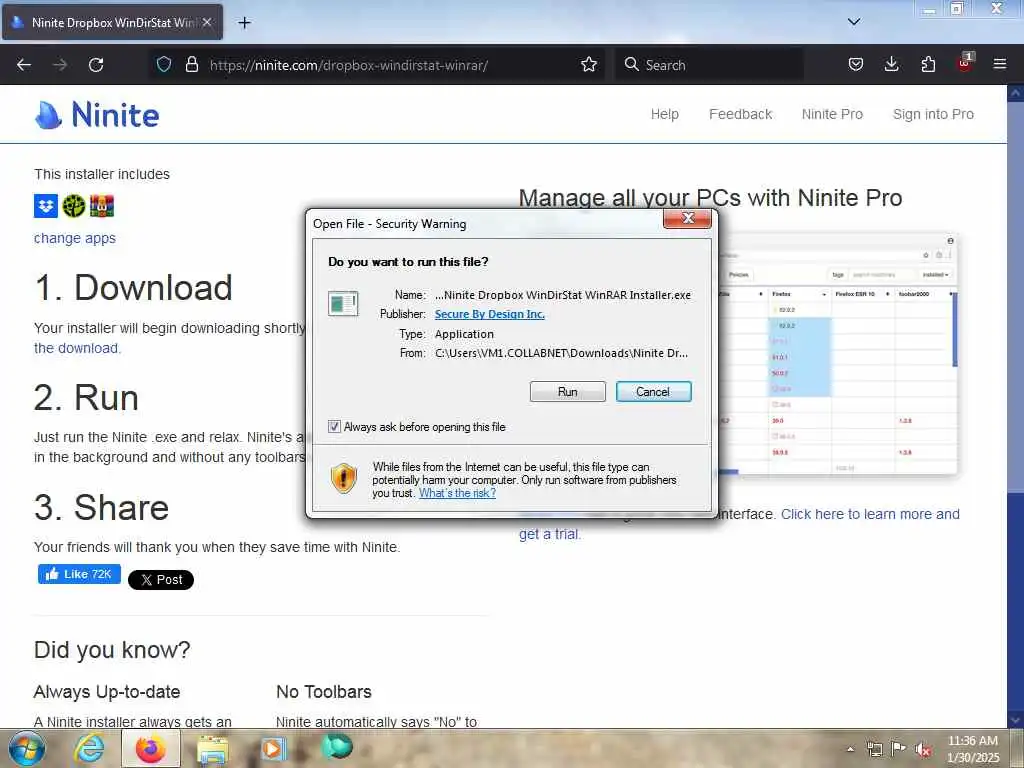Open the Firefox downloads panel
Image resolution: width=1024 pixels, height=768 pixels.
pyautogui.click(x=891, y=64)
